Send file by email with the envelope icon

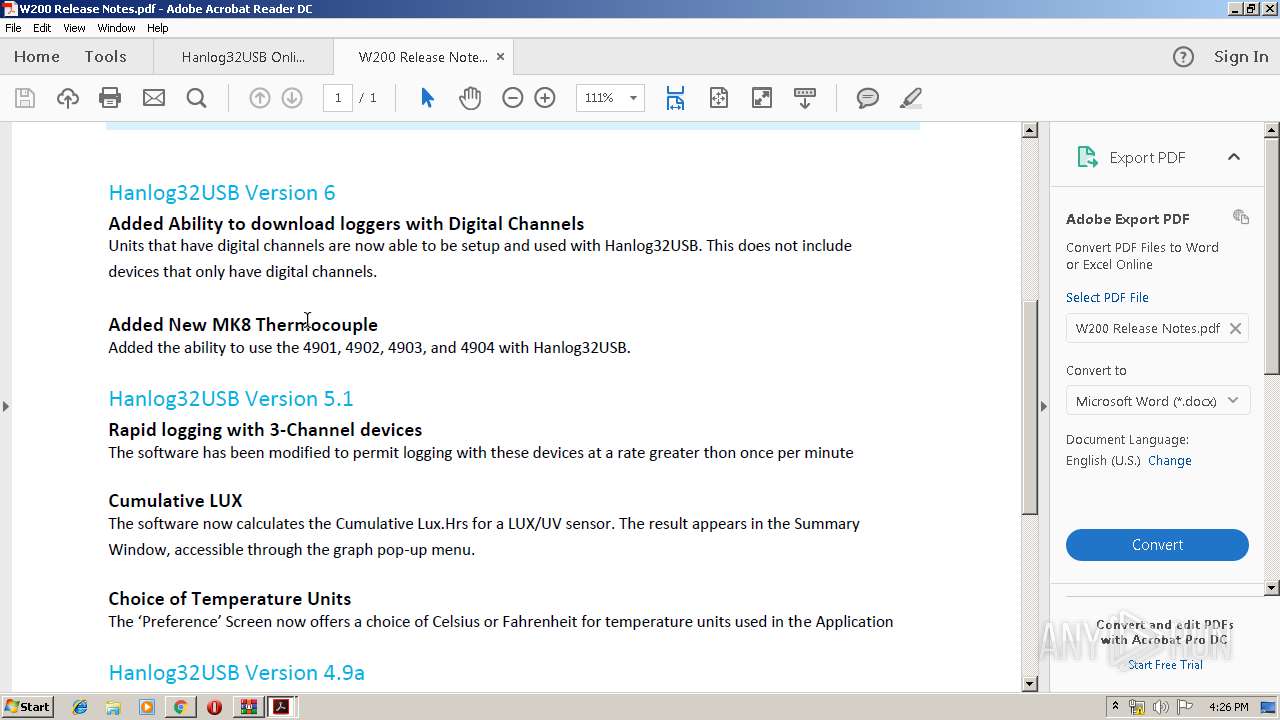(x=153, y=98)
